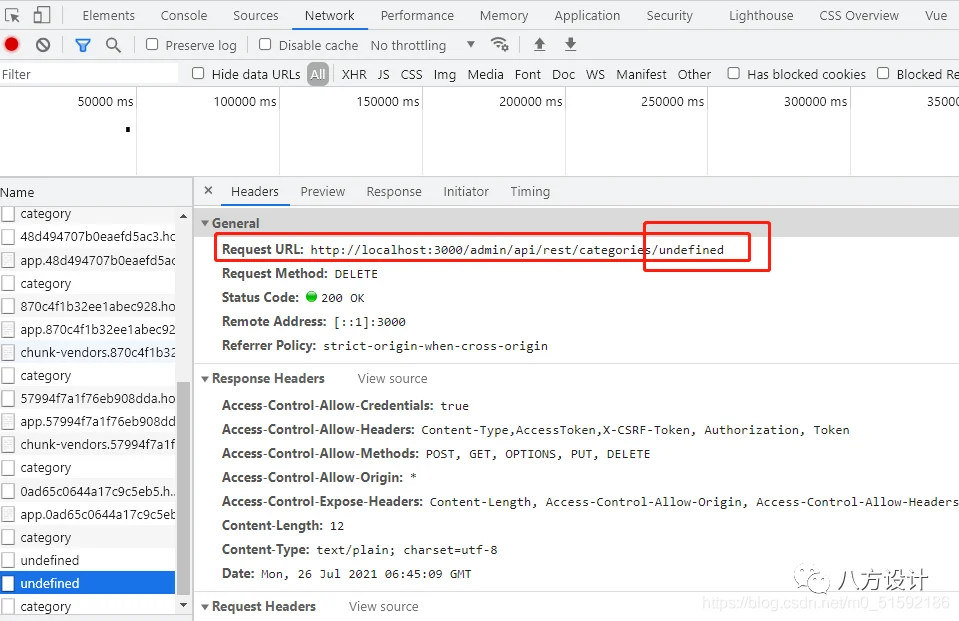Screen dimensions: 959x621
Task: Switch to request Headers tab
Action: [254, 192]
